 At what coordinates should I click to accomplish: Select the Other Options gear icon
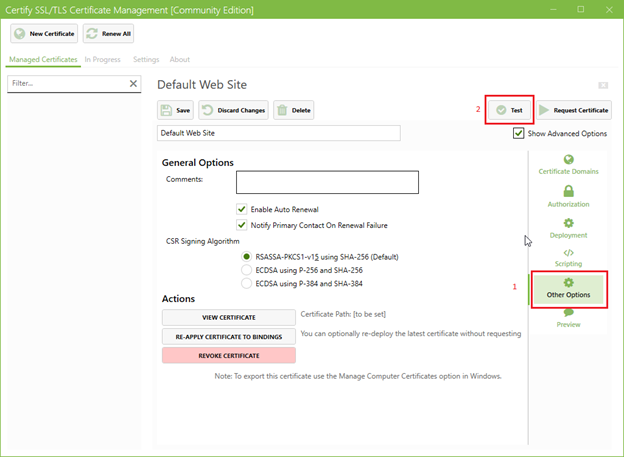568,283
